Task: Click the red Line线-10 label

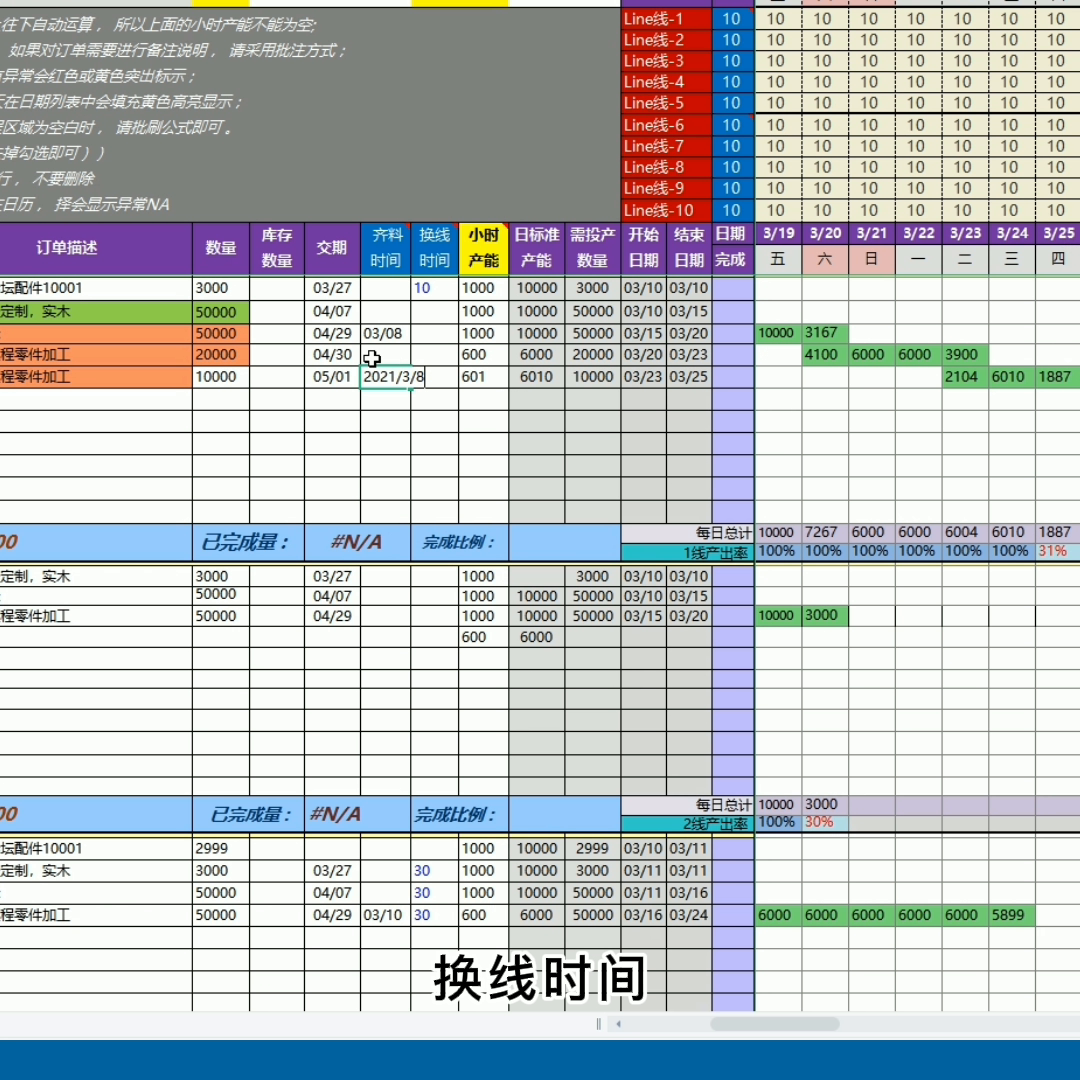Action: [666, 211]
